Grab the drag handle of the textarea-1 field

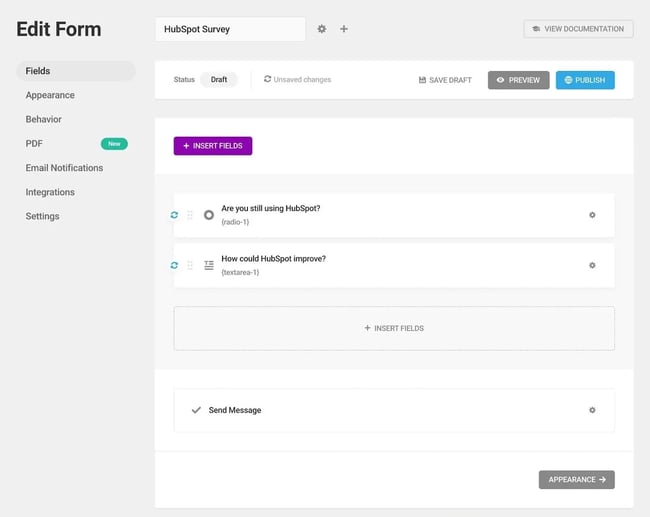coord(190,265)
